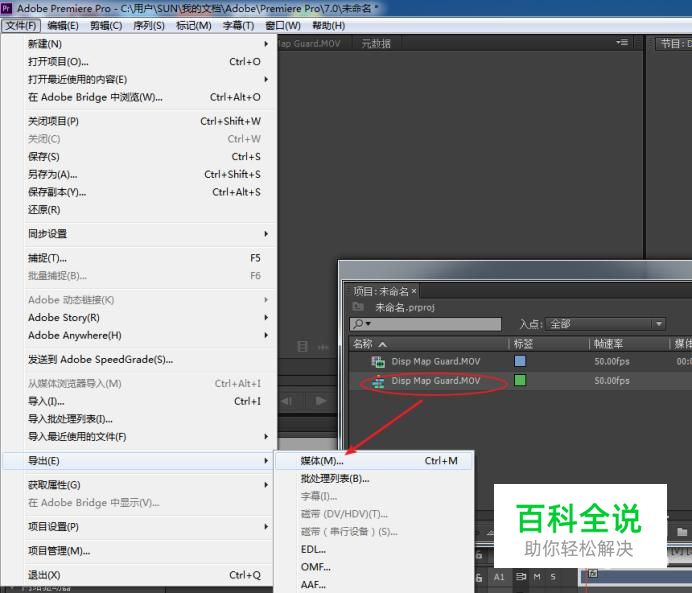Open the 帮助(H) menu
Image resolution: width=692 pixels, height=593 pixels.
(x=328, y=26)
